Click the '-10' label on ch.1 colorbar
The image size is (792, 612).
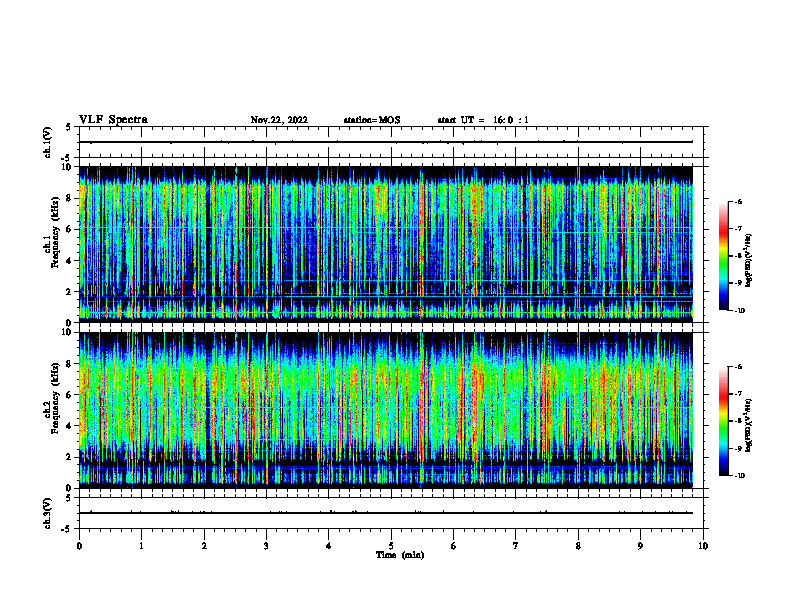point(739,311)
